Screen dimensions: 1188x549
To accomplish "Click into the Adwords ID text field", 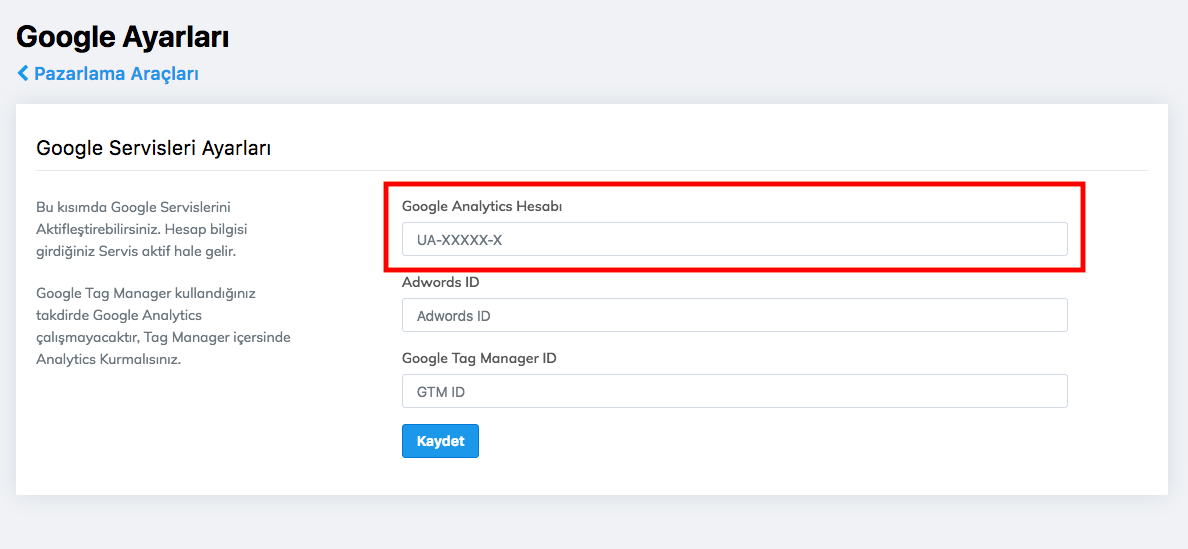I will [734, 315].
